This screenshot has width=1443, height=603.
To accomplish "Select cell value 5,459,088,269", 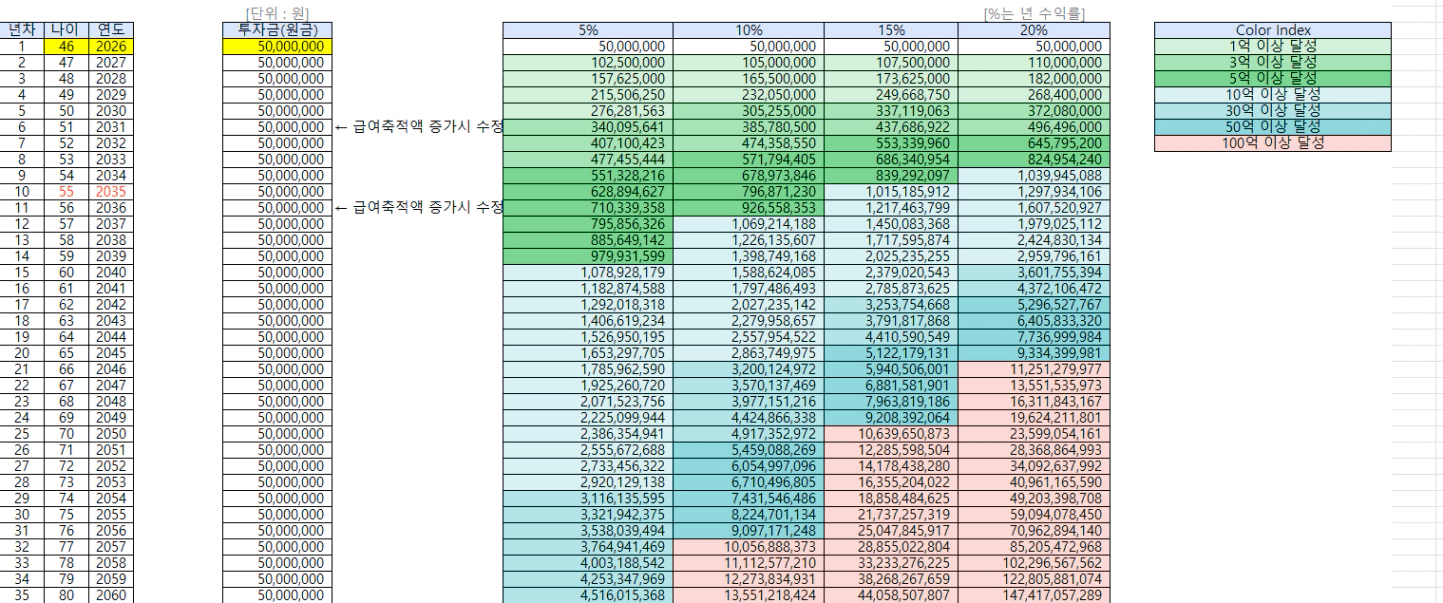I will [746, 450].
